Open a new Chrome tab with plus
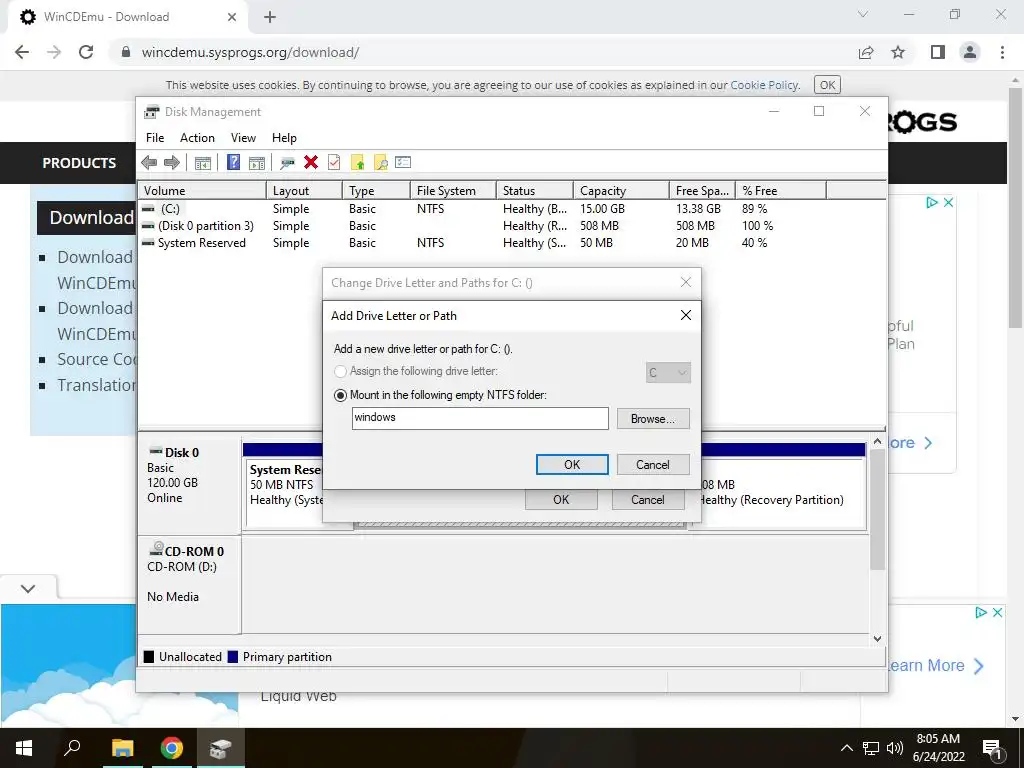 click(x=270, y=17)
